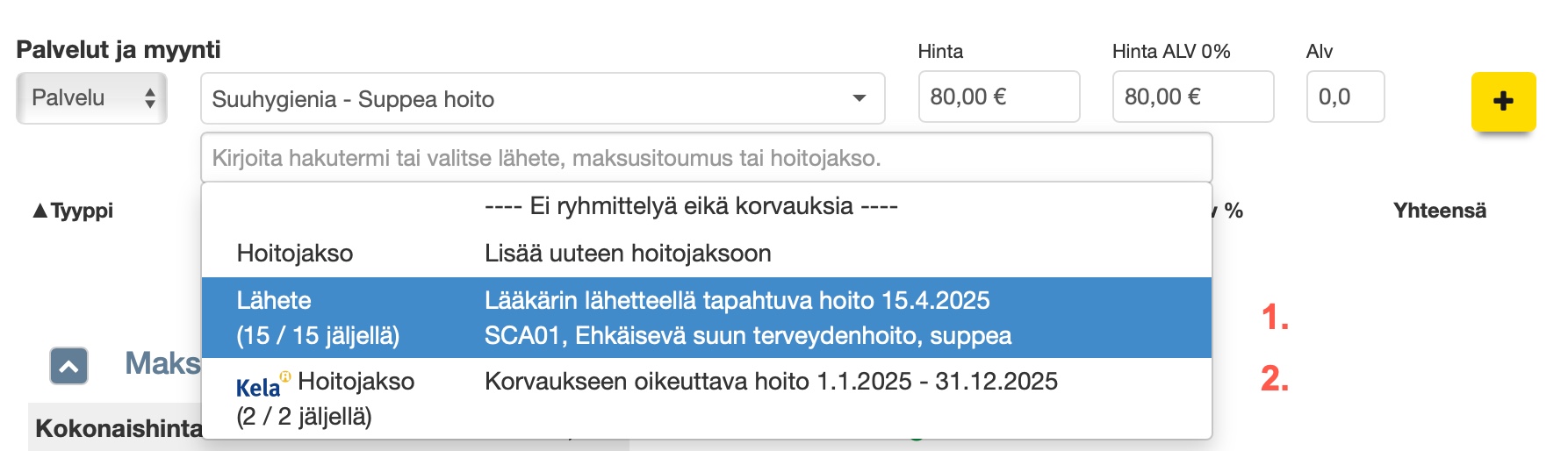Click the dropdown arrow in service combo box
This screenshot has height=451, width=1568.
click(x=860, y=98)
